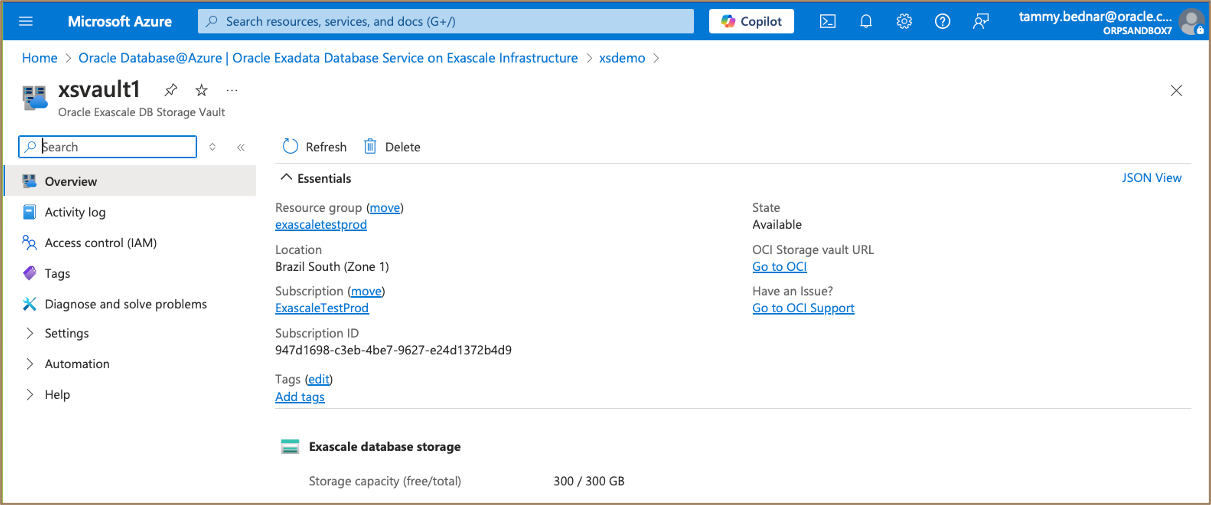
Task: Select Activity log in sidebar
Action: point(75,212)
